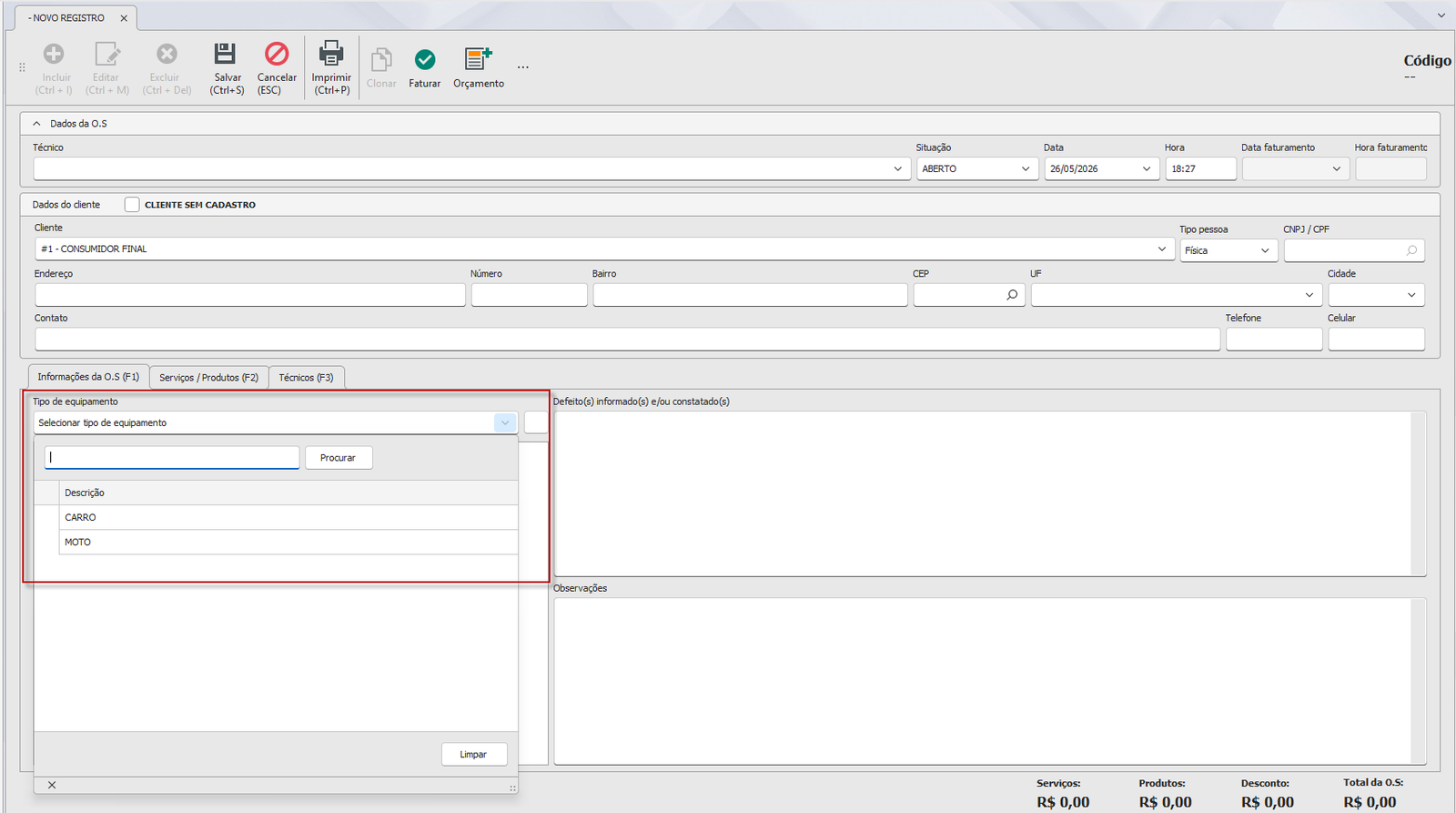Open the Técnico dropdown

(x=897, y=168)
